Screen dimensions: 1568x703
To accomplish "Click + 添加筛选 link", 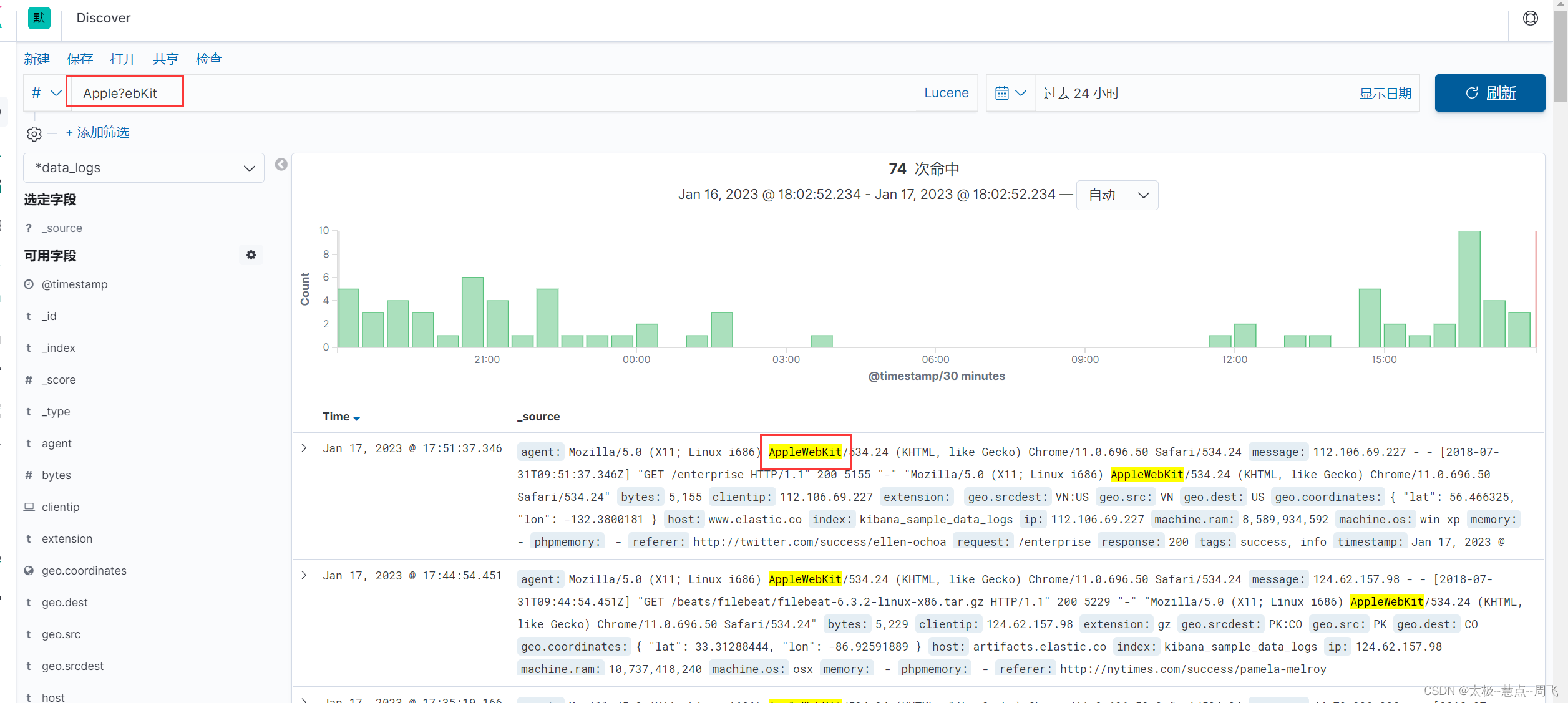I will (x=97, y=132).
